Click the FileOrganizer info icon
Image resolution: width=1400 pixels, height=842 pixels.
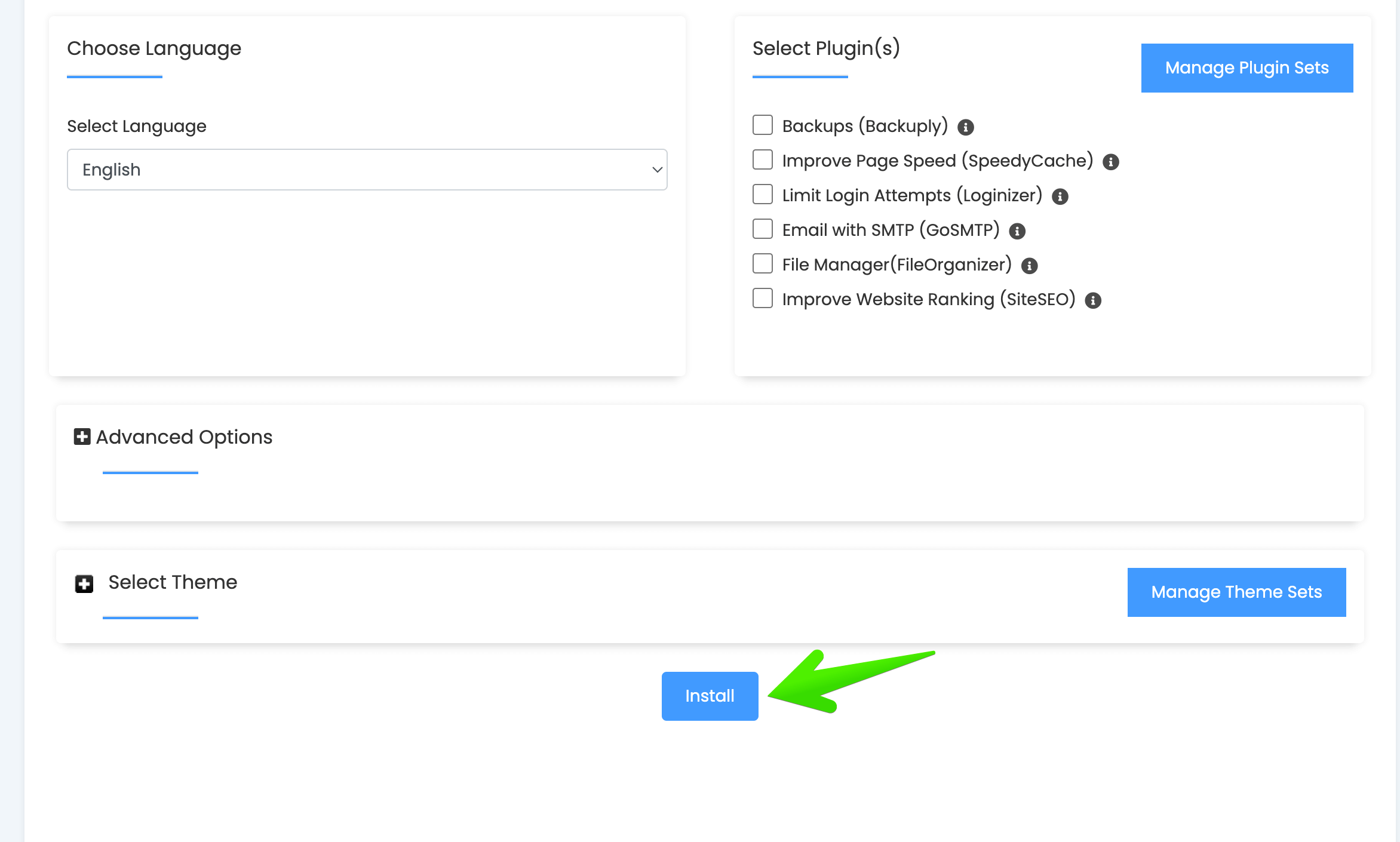pyautogui.click(x=1029, y=266)
